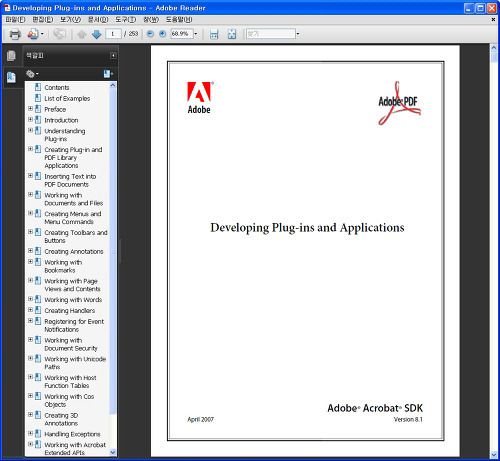This screenshot has width=500, height=461.
Task: Click the bookmark icon next to Creating 3D Annotations
Action: (38, 415)
